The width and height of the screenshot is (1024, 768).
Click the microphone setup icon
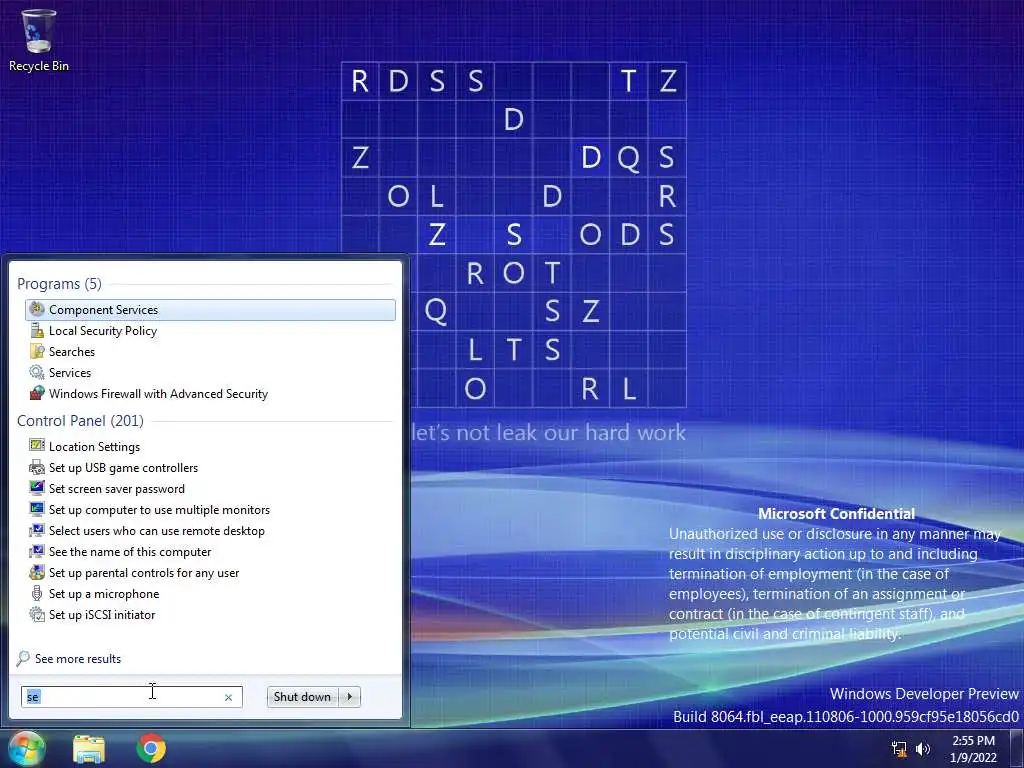pyautogui.click(x=37, y=593)
